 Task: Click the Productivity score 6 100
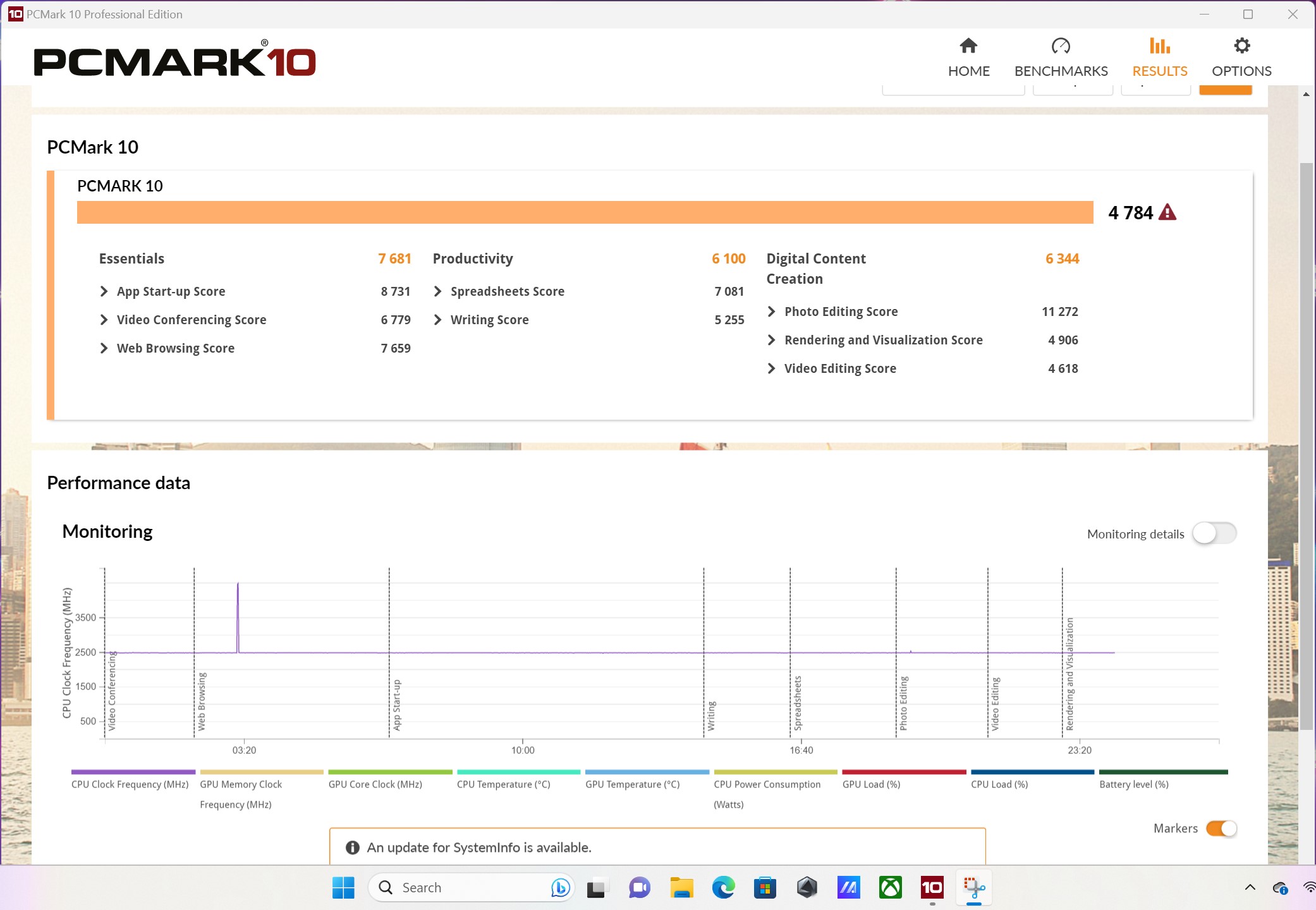[x=728, y=258]
